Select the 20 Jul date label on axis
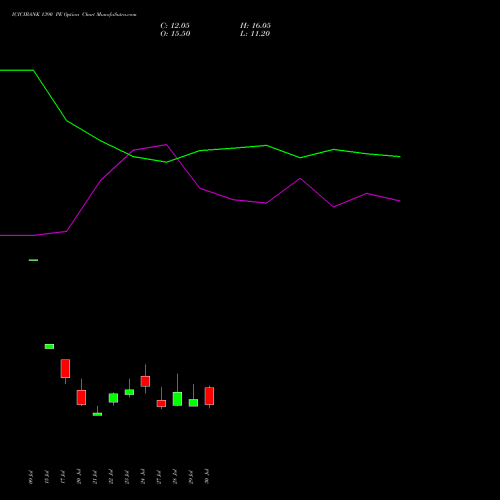Image resolution: width=500 pixels, height=500 pixels. [x=79, y=476]
